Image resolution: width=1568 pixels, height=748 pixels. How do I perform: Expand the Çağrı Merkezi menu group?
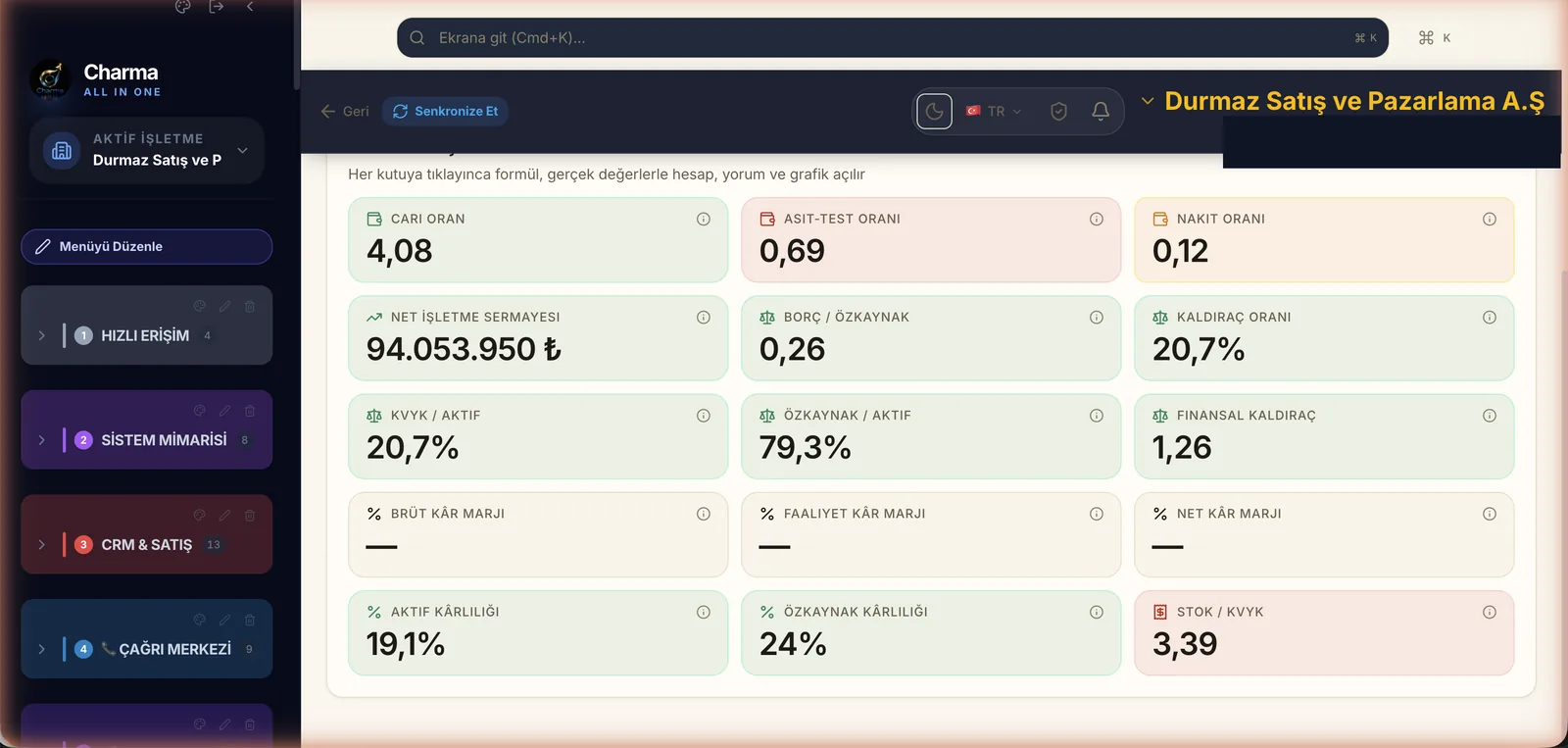tap(42, 649)
